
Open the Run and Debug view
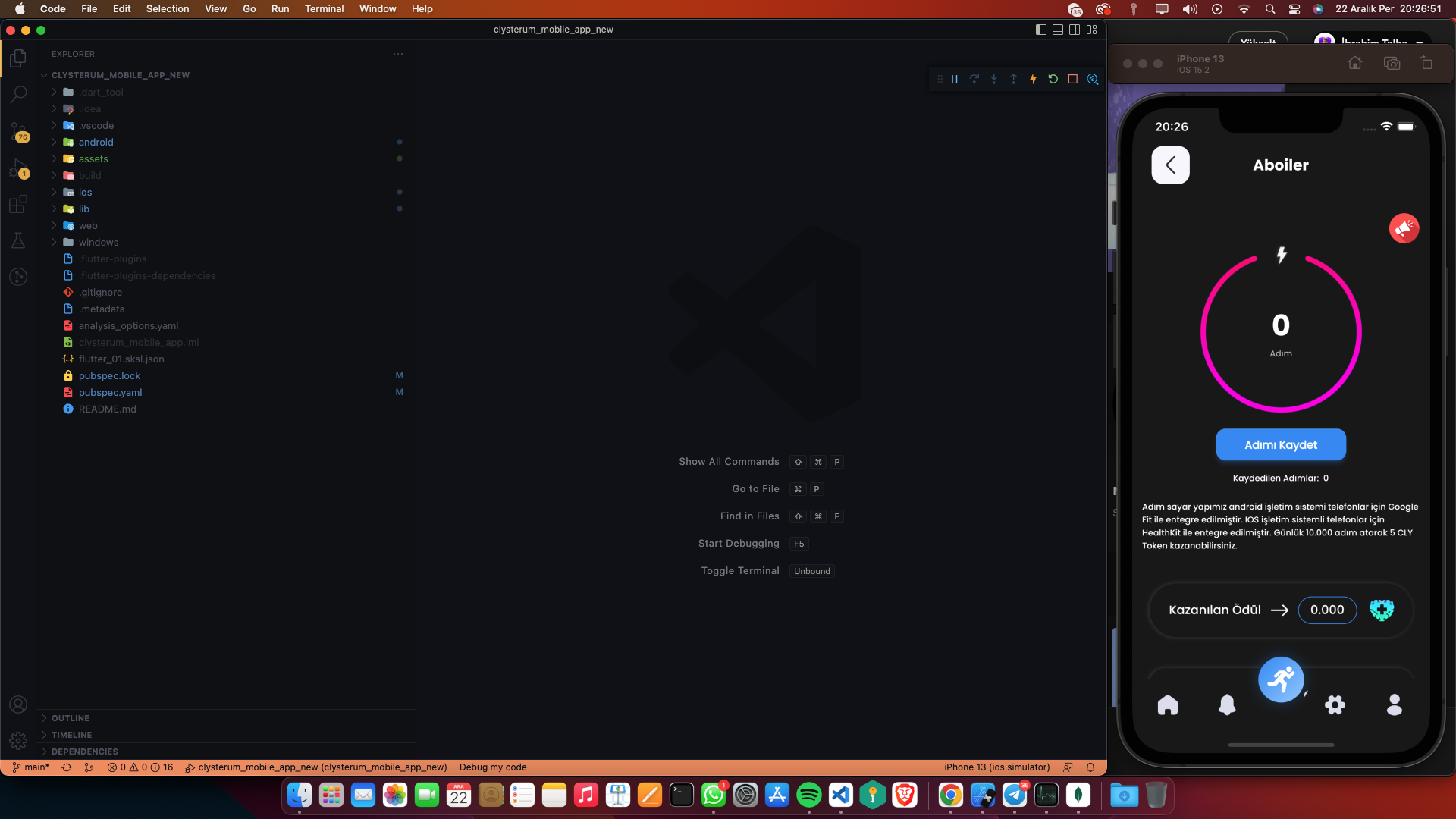coord(18,168)
